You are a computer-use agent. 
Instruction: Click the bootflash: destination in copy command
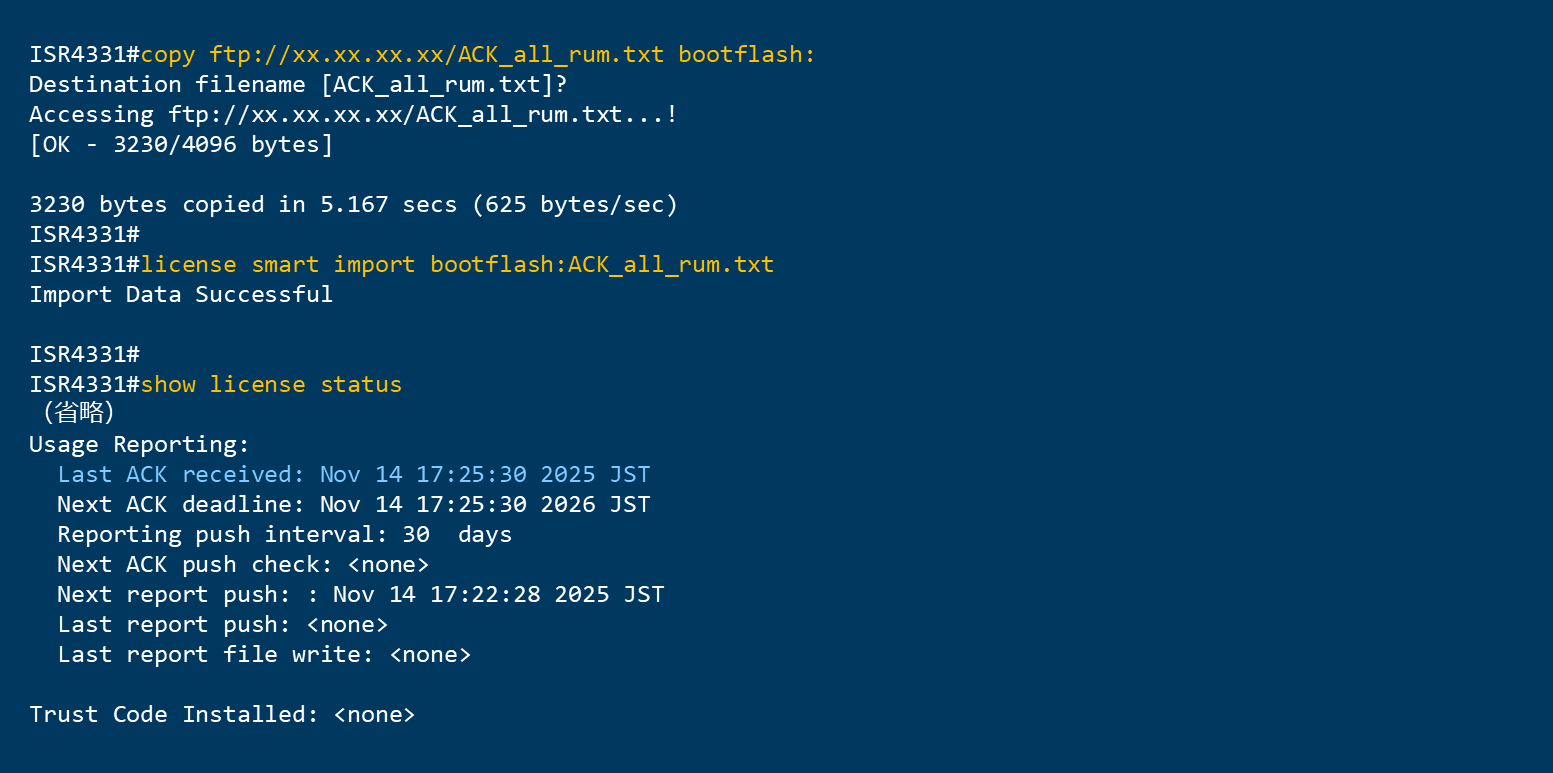747,54
